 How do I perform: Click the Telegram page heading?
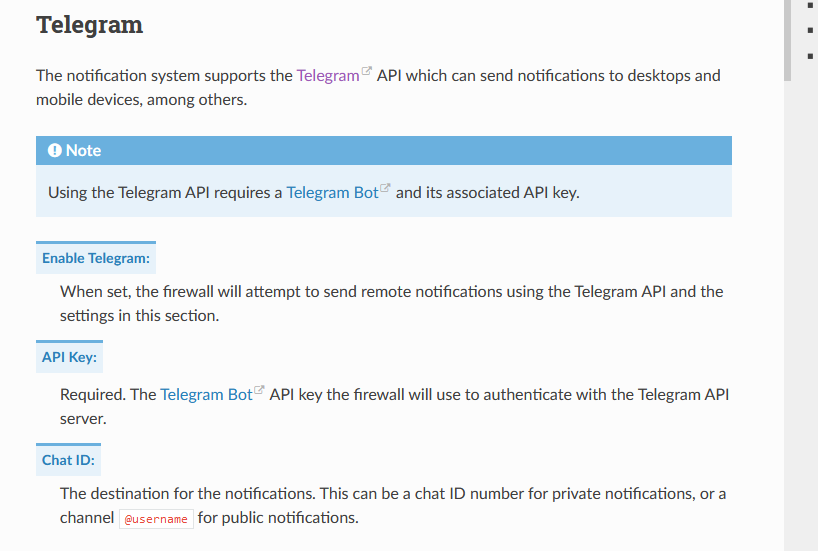pyautogui.click(x=89, y=25)
